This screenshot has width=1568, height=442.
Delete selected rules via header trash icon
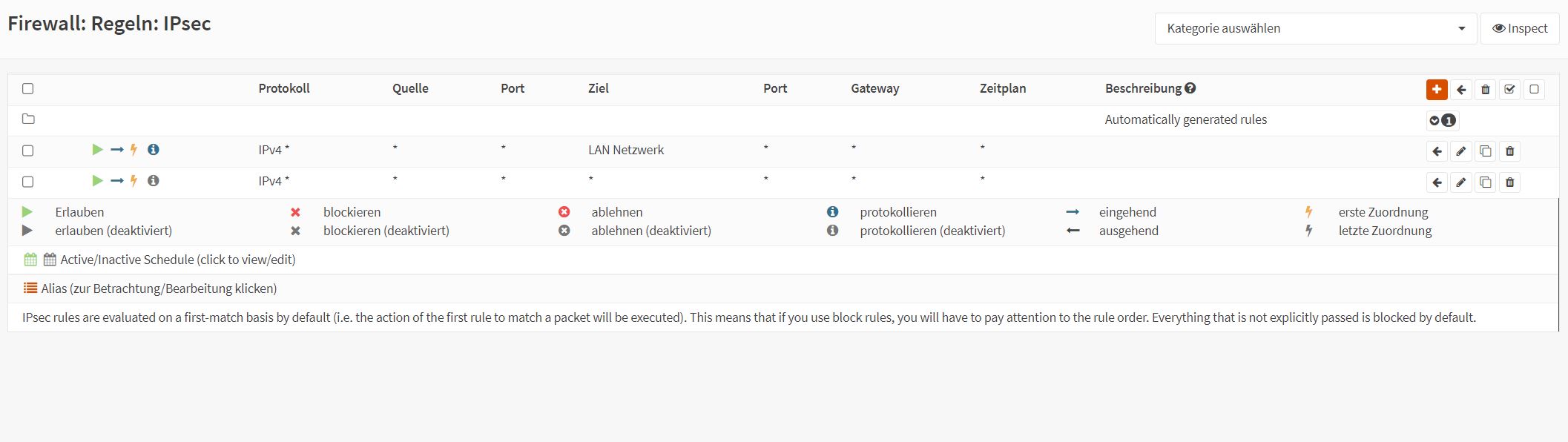tap(1485, 90)
